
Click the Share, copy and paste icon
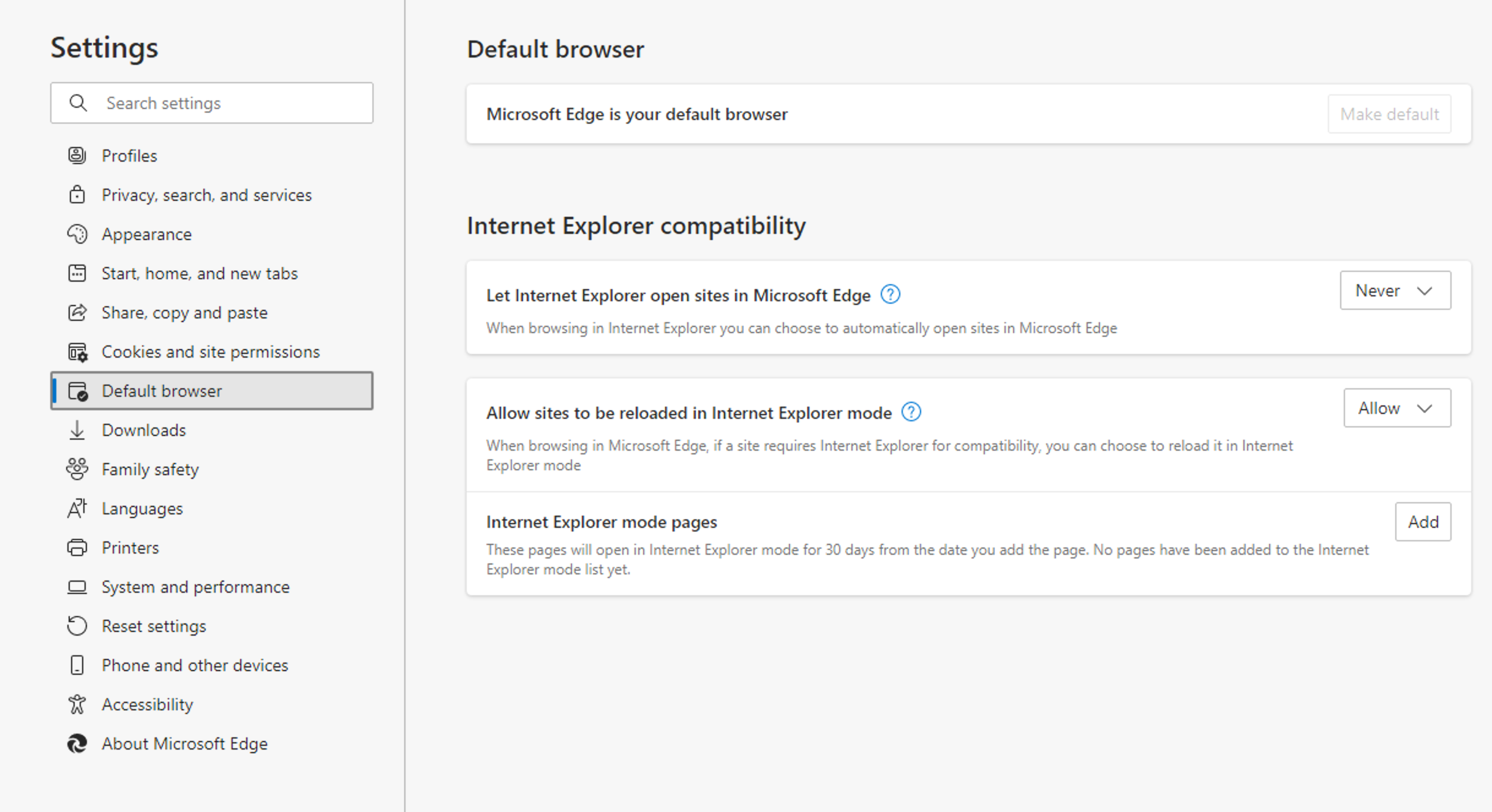coord(77,312)
